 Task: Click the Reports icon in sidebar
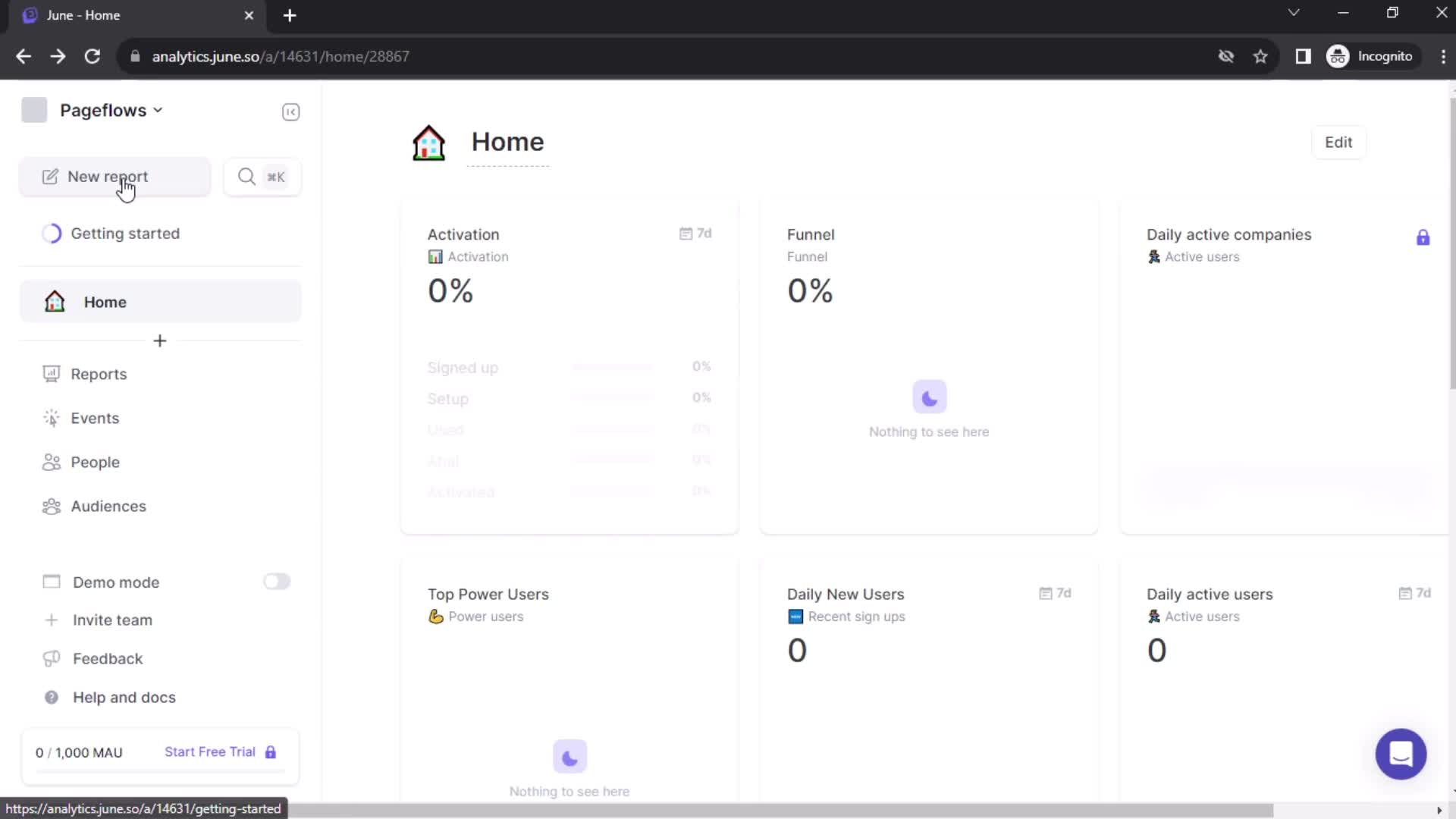pos(51,374)
